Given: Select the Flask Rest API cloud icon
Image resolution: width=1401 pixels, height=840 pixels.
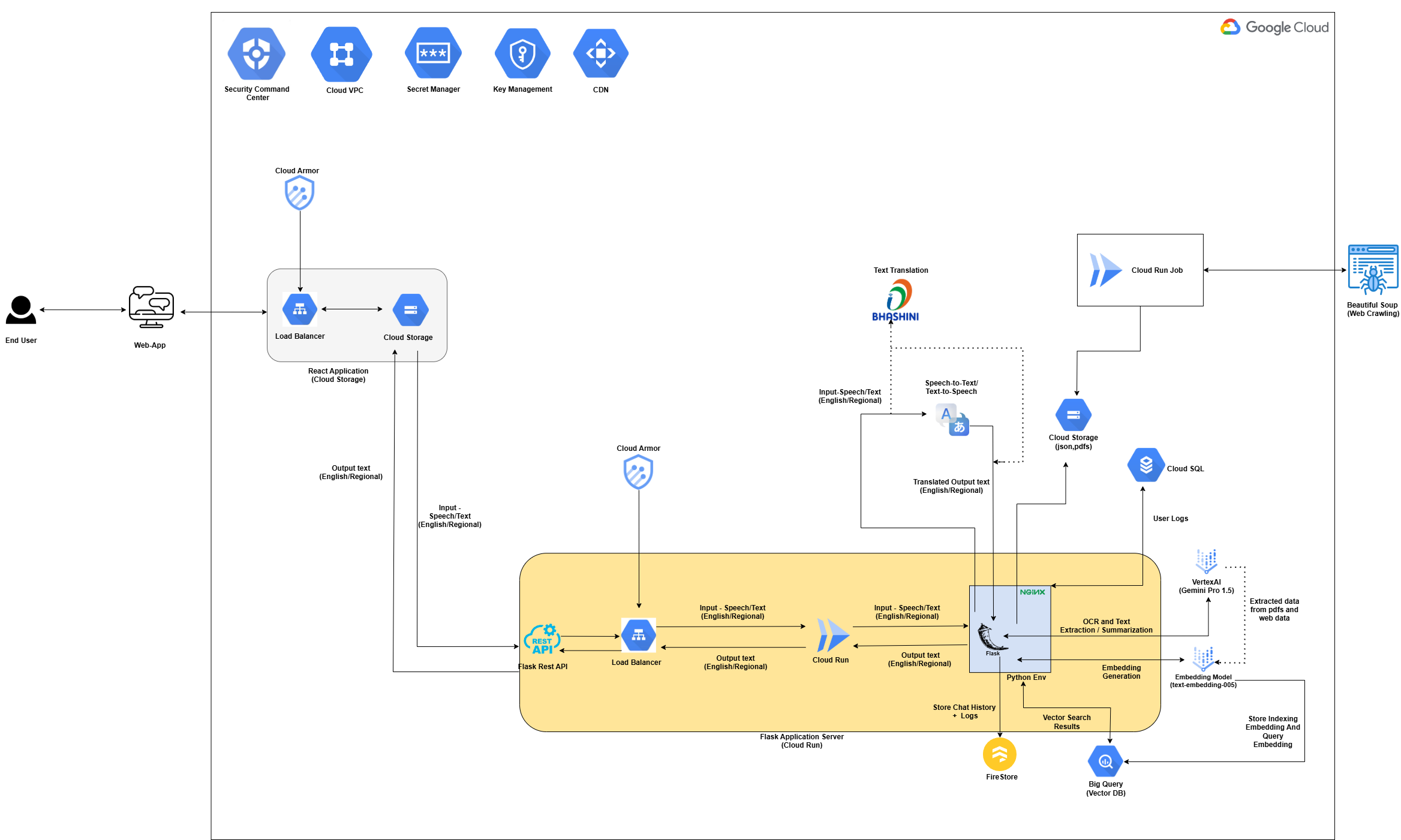Looking at the screenshot, I should pos(542,640).
